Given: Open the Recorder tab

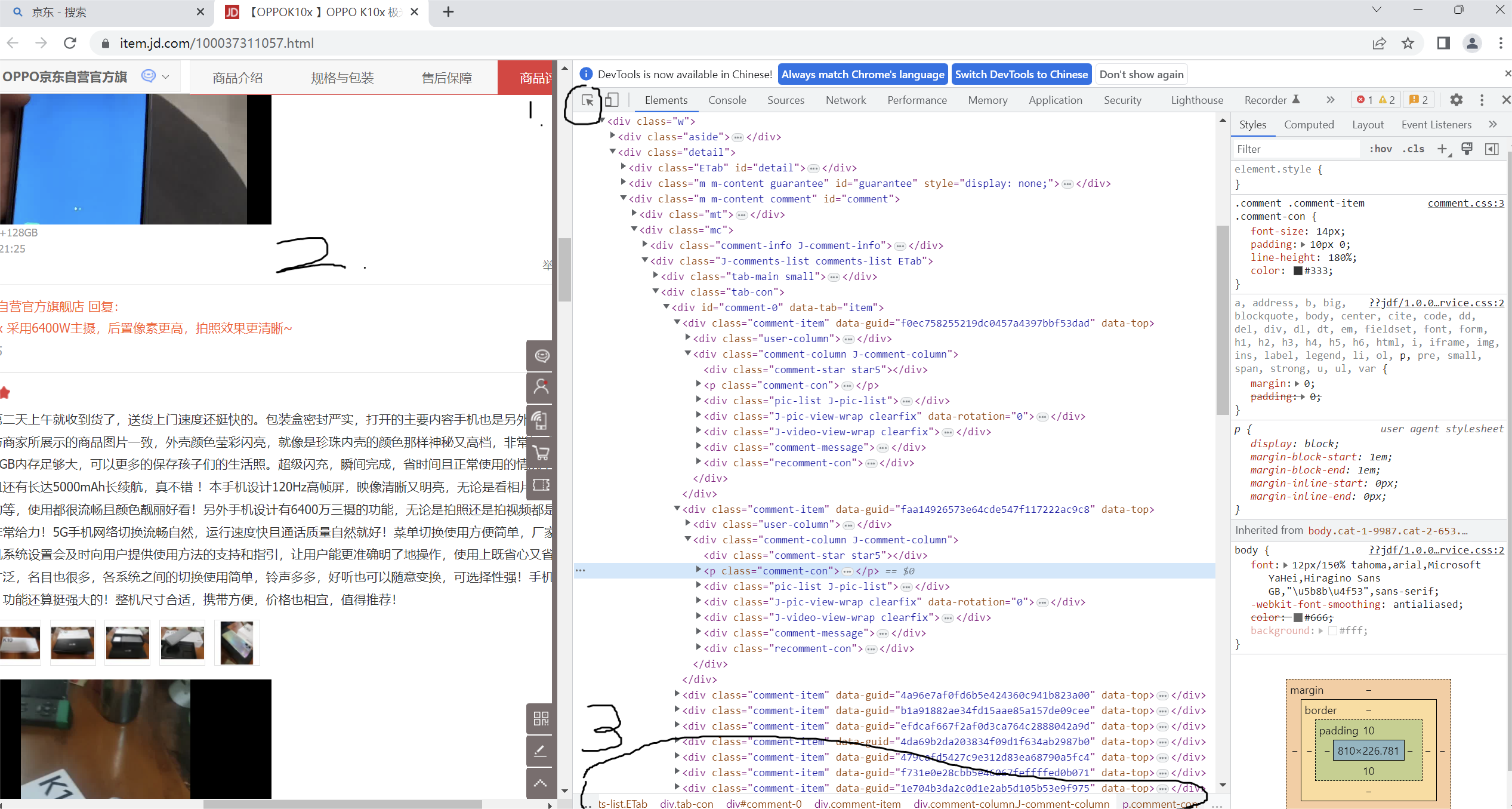Looking at the screenshot, I should coord(1272,100).
